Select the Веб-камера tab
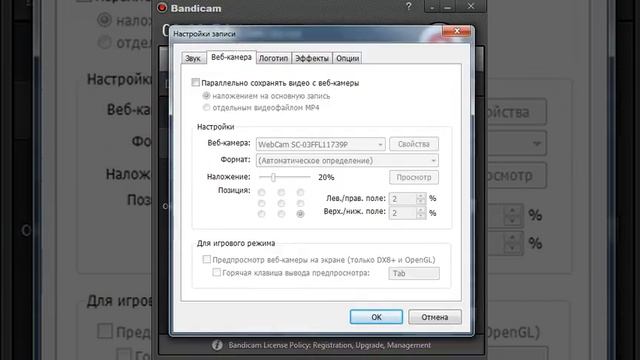 pyautogui.click(x=231, y=58)
